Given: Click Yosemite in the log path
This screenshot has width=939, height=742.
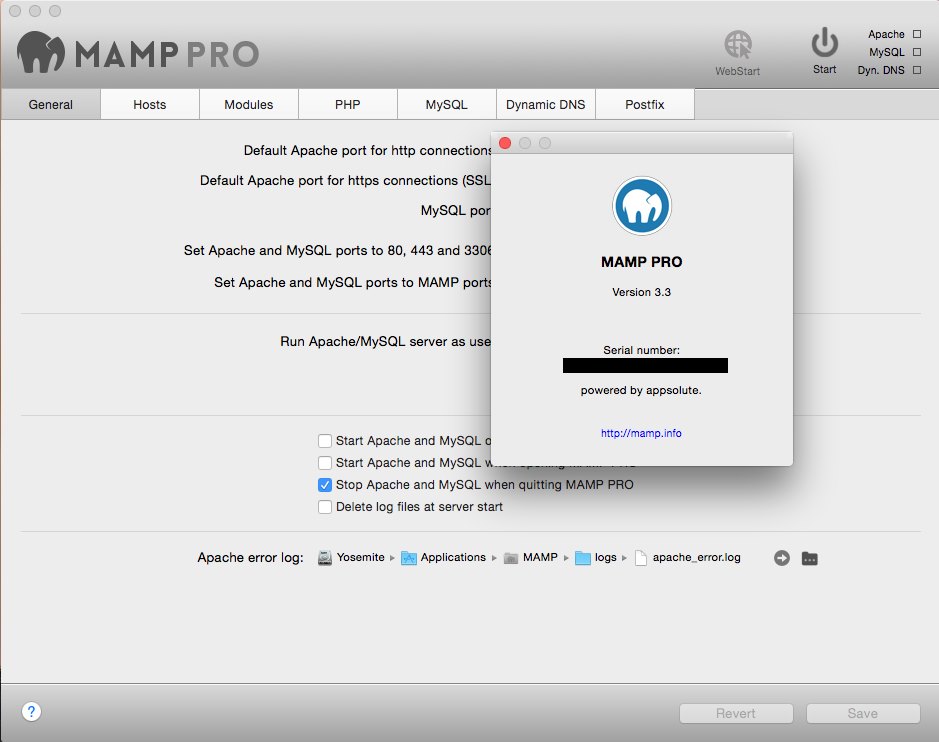Looking at the screenshot, I should pyautogui.click(x=361, y=557).
